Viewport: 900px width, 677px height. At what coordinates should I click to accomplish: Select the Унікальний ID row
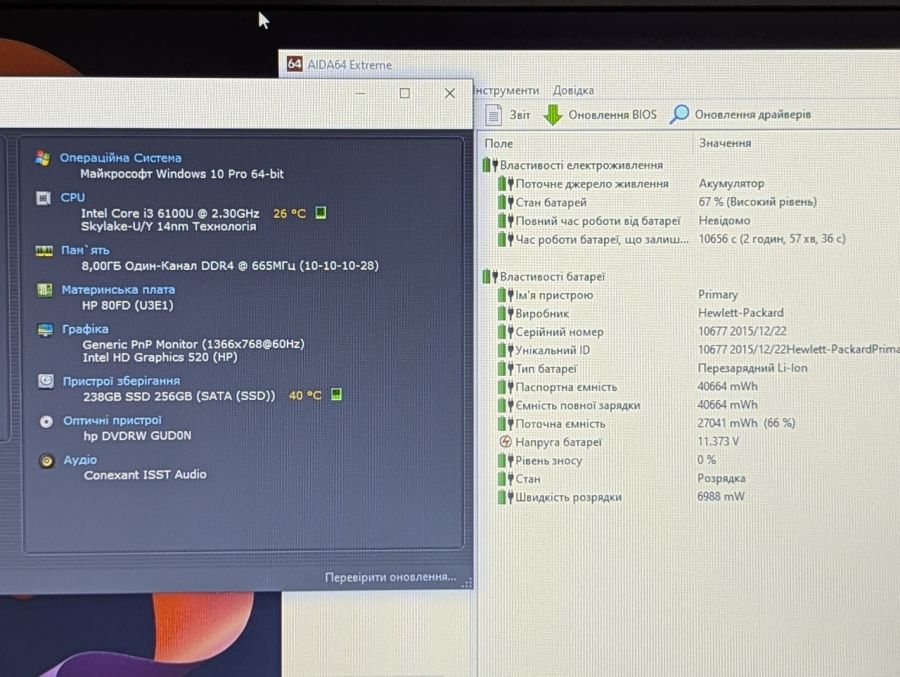697,350
